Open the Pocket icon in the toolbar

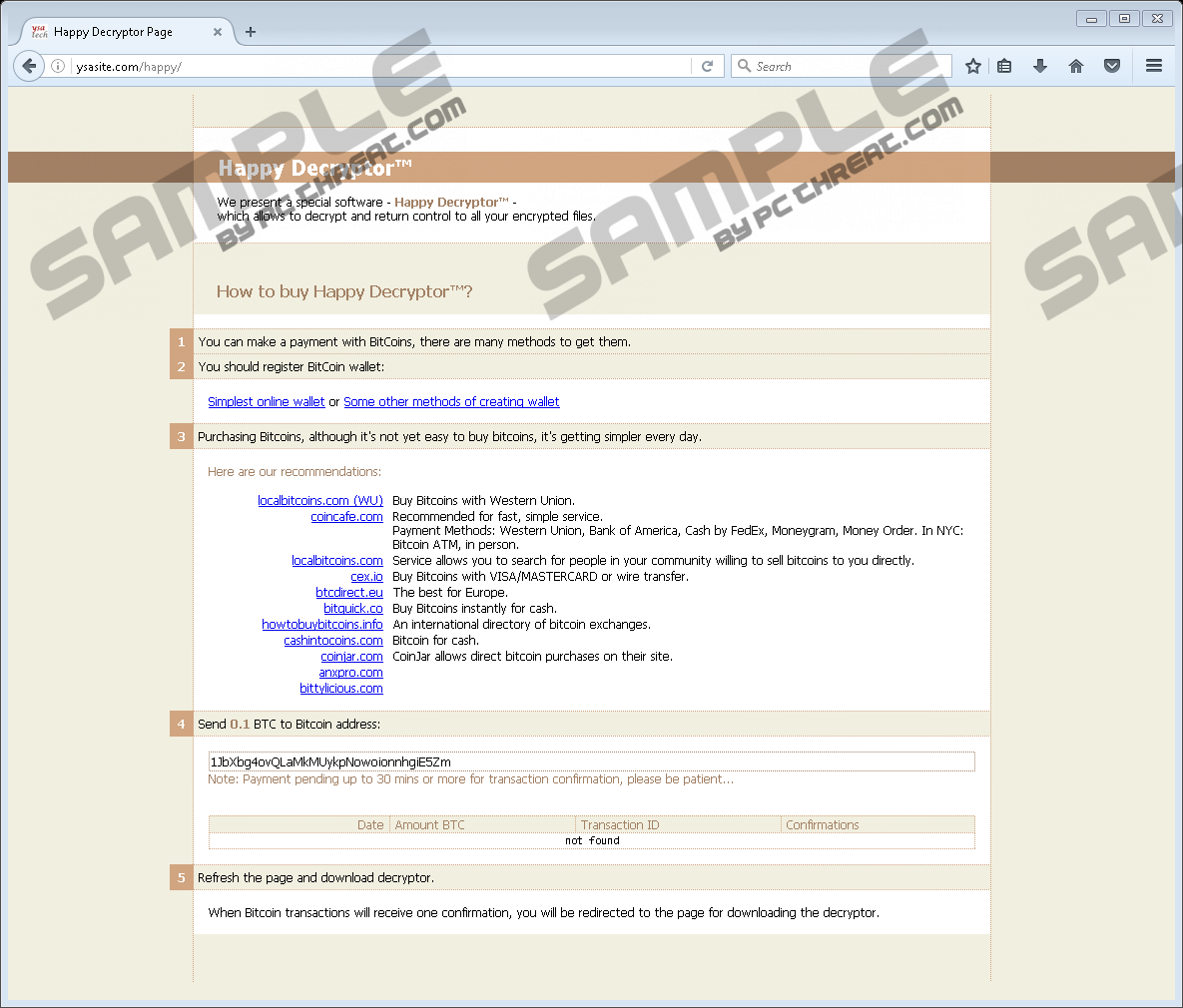click(1112, 66)
